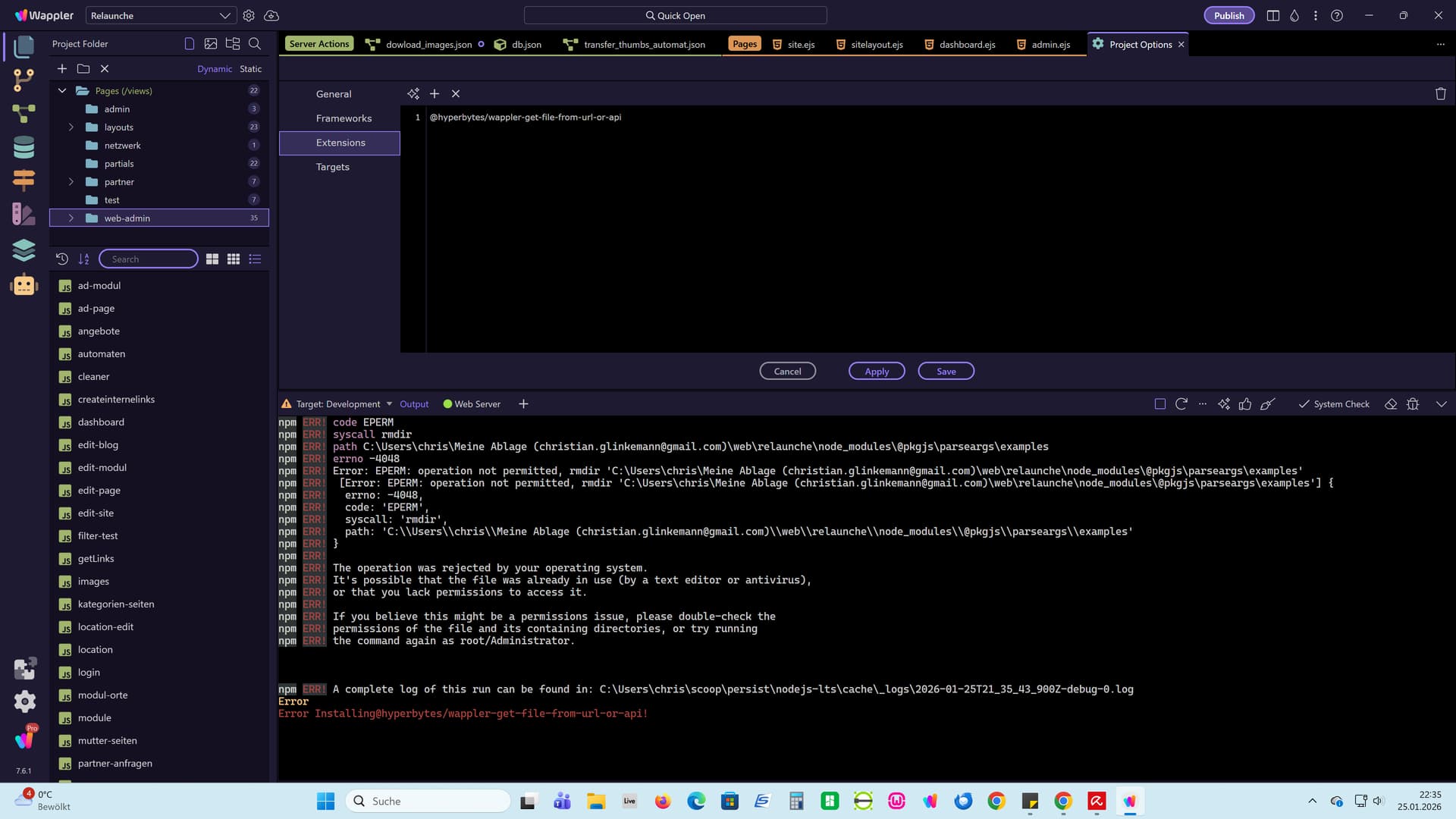Open the Git version control panel
This screenshot has width=1456, height=819.
[x=24, y=79]
